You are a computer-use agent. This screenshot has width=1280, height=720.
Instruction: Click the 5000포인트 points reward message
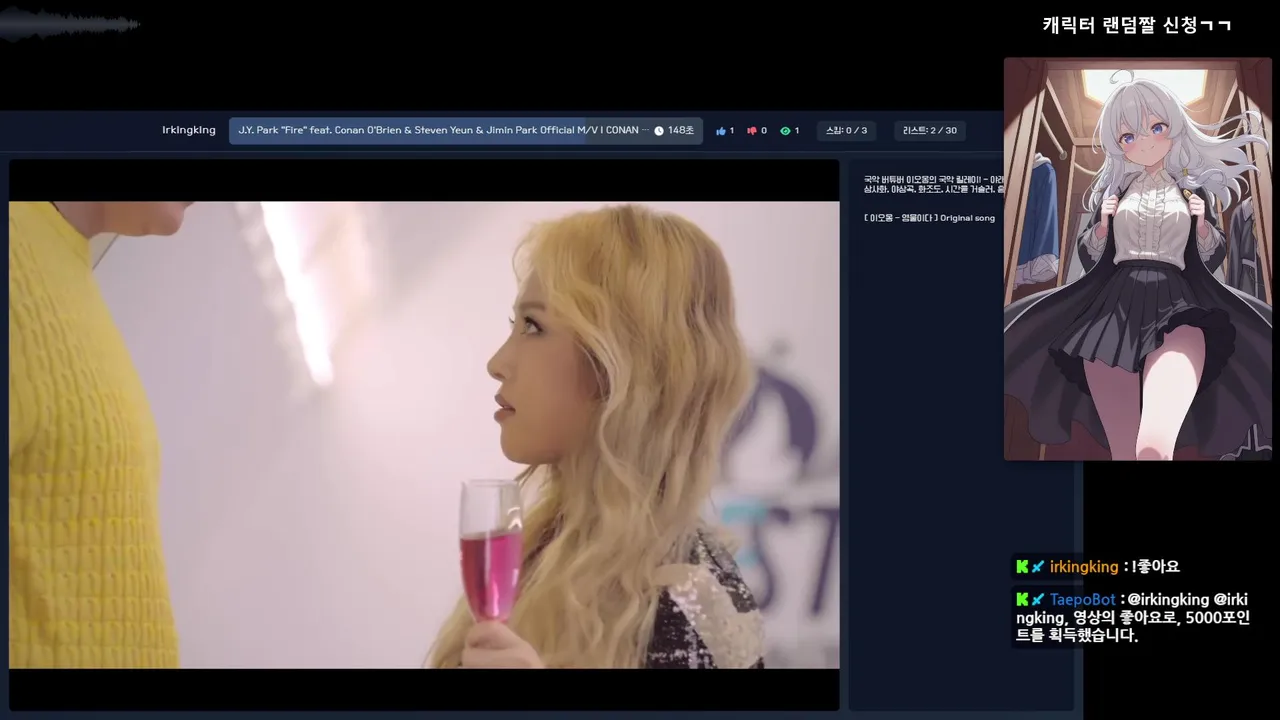pyautogui.click(x=1133, y=617)
